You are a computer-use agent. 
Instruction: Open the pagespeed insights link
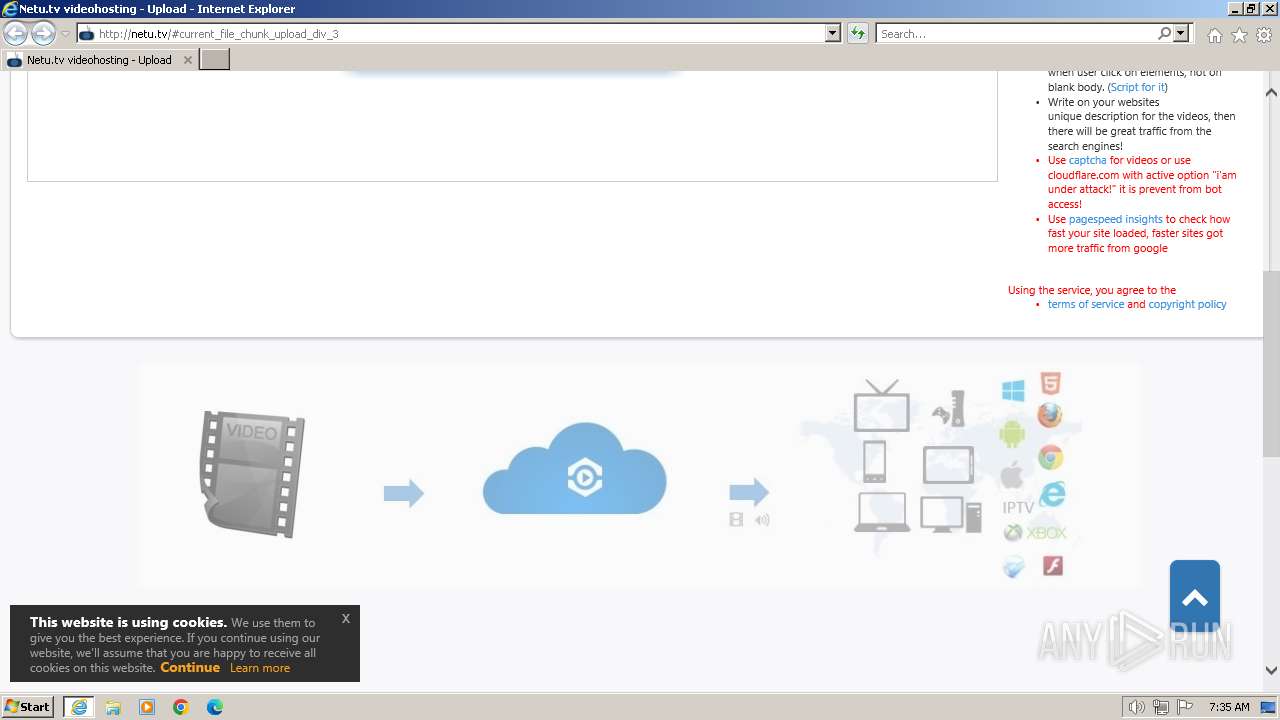pos(1115,219)
